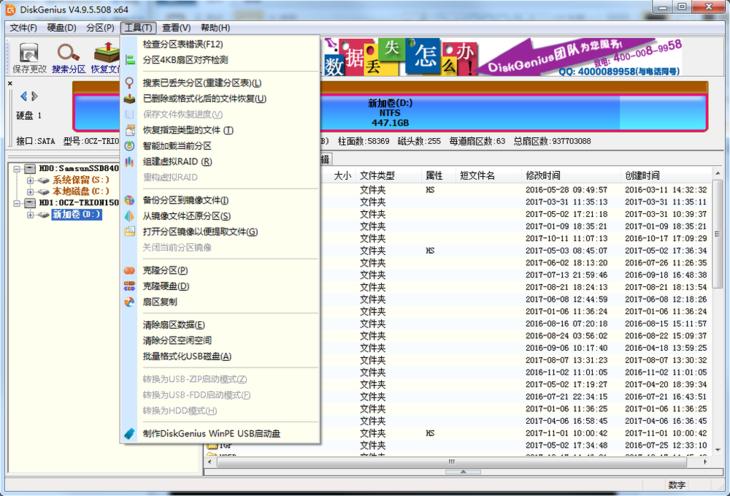The image size is (730, 496).
Task: Click the 克隆分区 icon
Action: [x=130, y=270]
